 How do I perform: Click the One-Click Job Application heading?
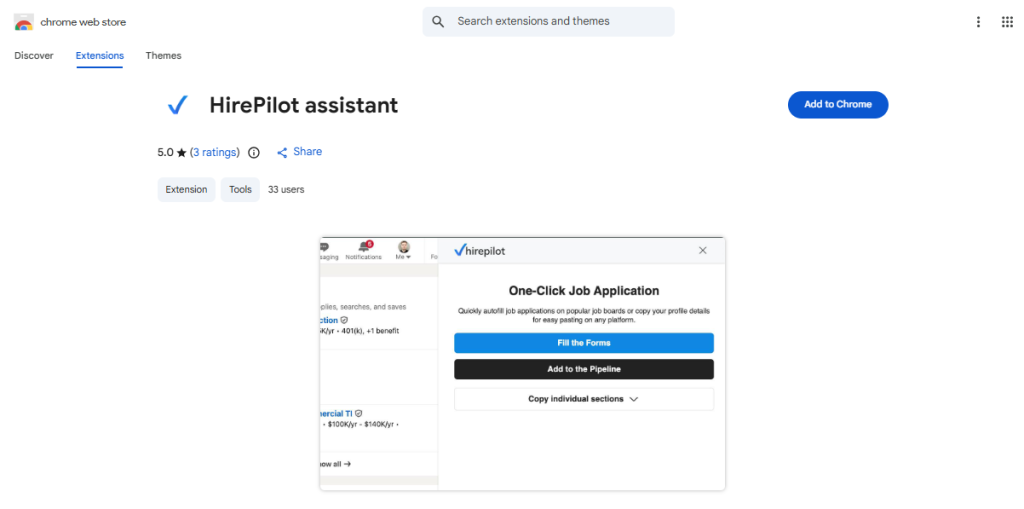click(584, 291)
